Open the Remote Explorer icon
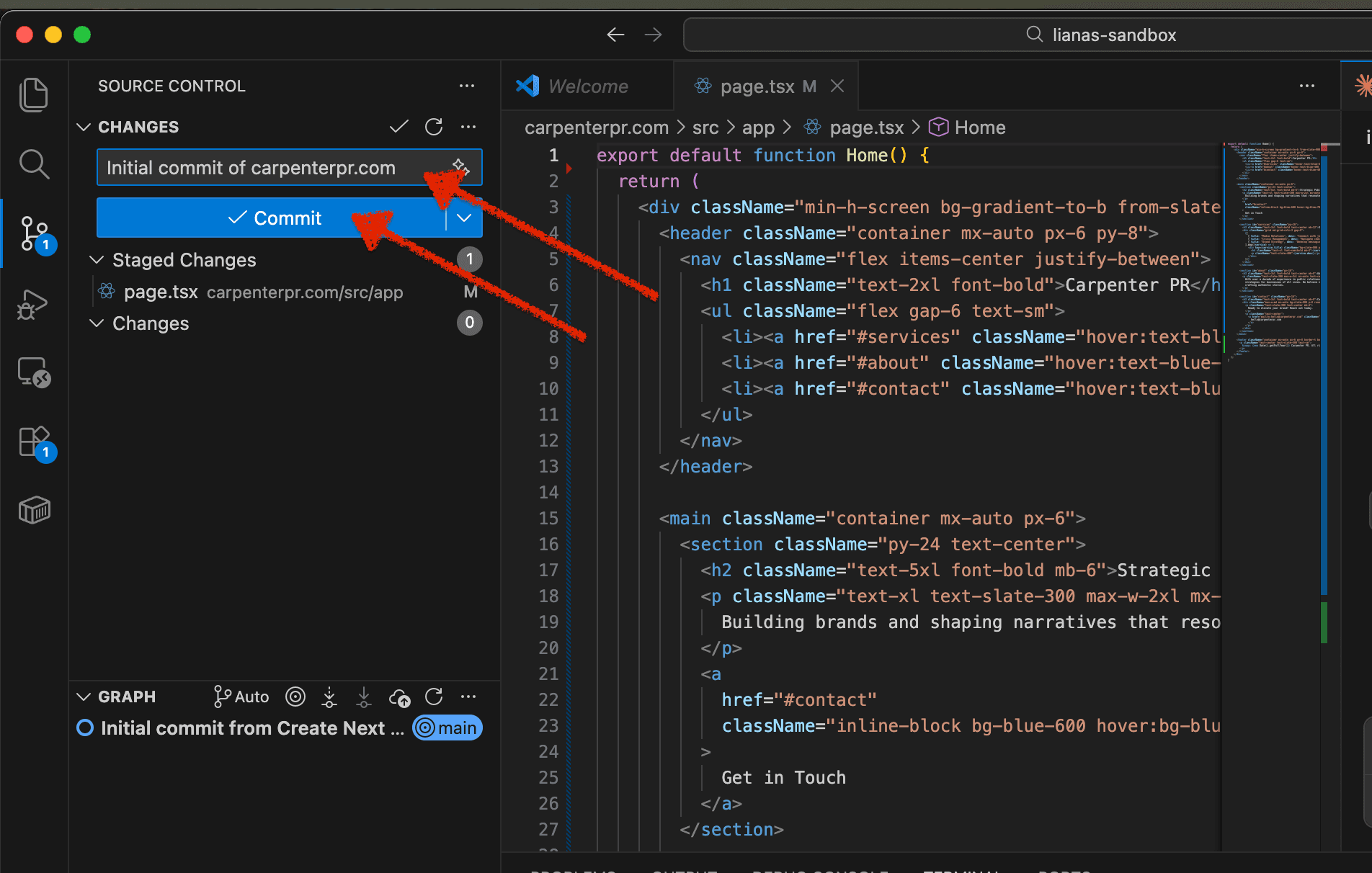 pyautogui.click(x=34, y=372)
